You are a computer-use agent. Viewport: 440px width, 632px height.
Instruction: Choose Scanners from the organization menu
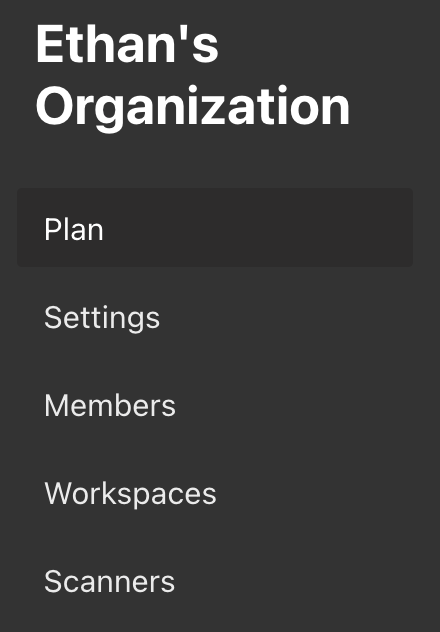point(215,581)
